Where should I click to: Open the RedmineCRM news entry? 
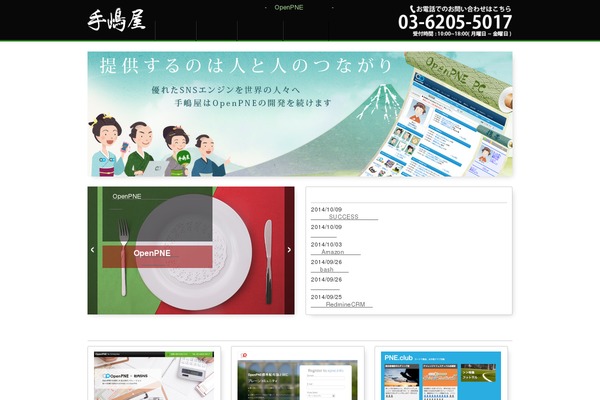(341, 305)
